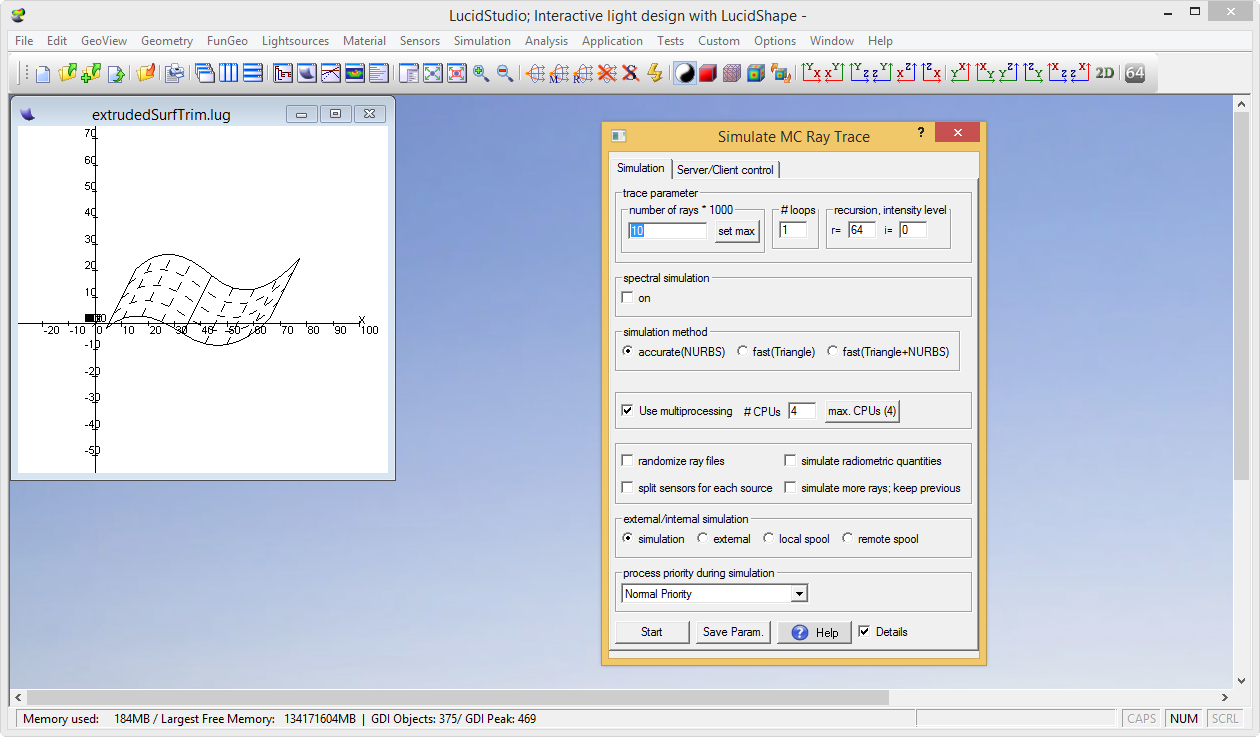Open the Lightsources menu
The image size is (1260, 737).
coord(295,41)
